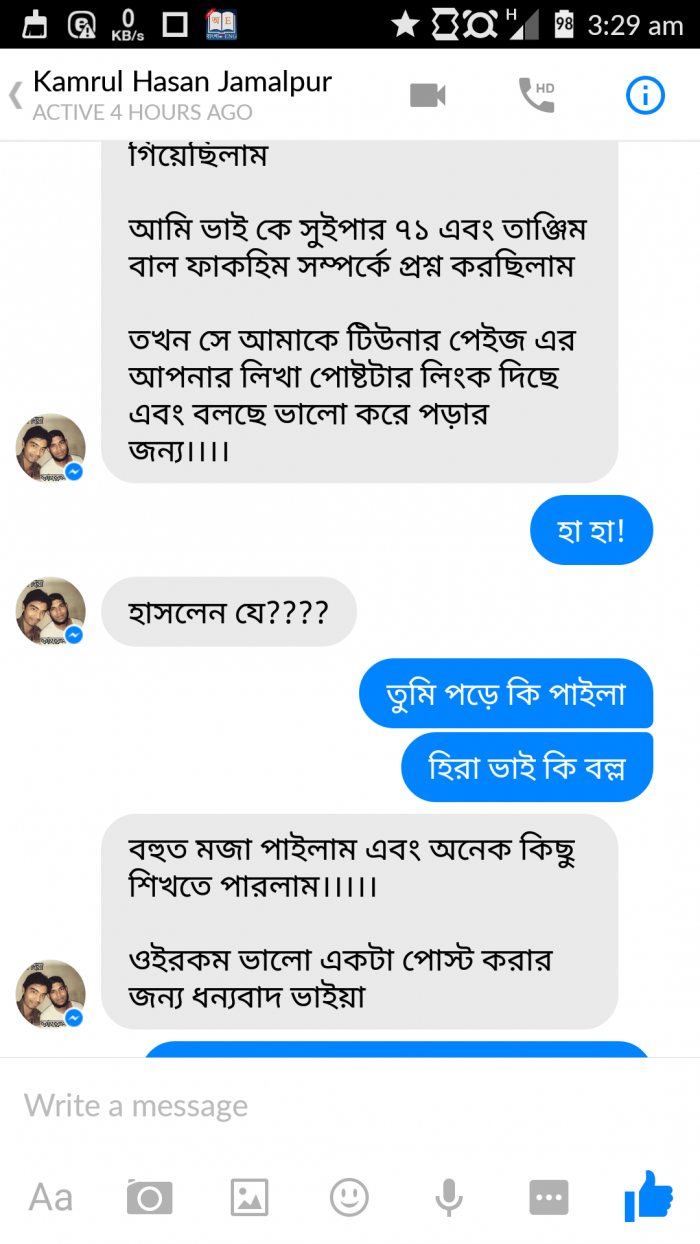Go back using the header arrow
This screenshot has height=1244, width=700.
pos(15,96)
